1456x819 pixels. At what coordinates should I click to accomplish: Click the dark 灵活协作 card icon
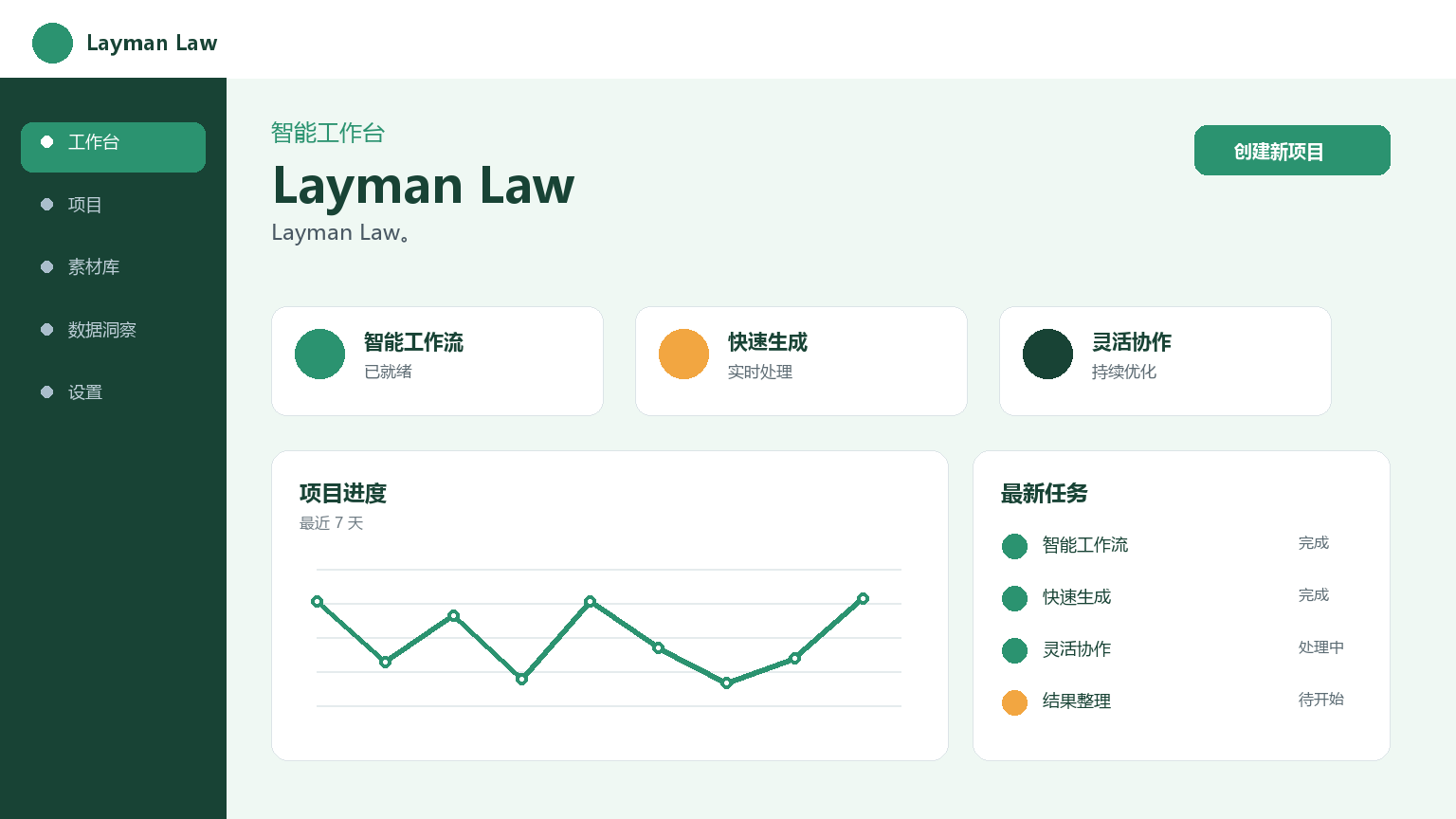click(x=1047, y=354)
